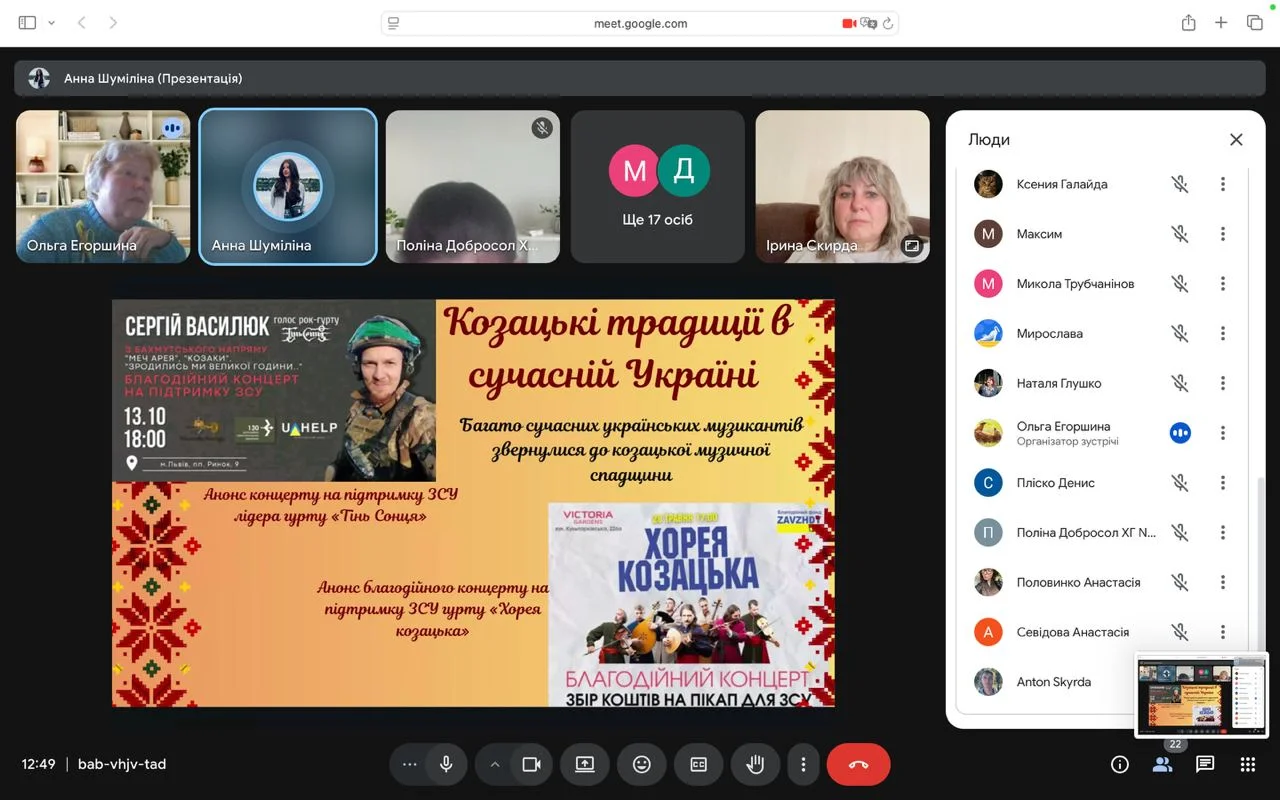Toggle the microphone in bottom bar
This screenshot has width=1280, height=800.
pos(446,764)
